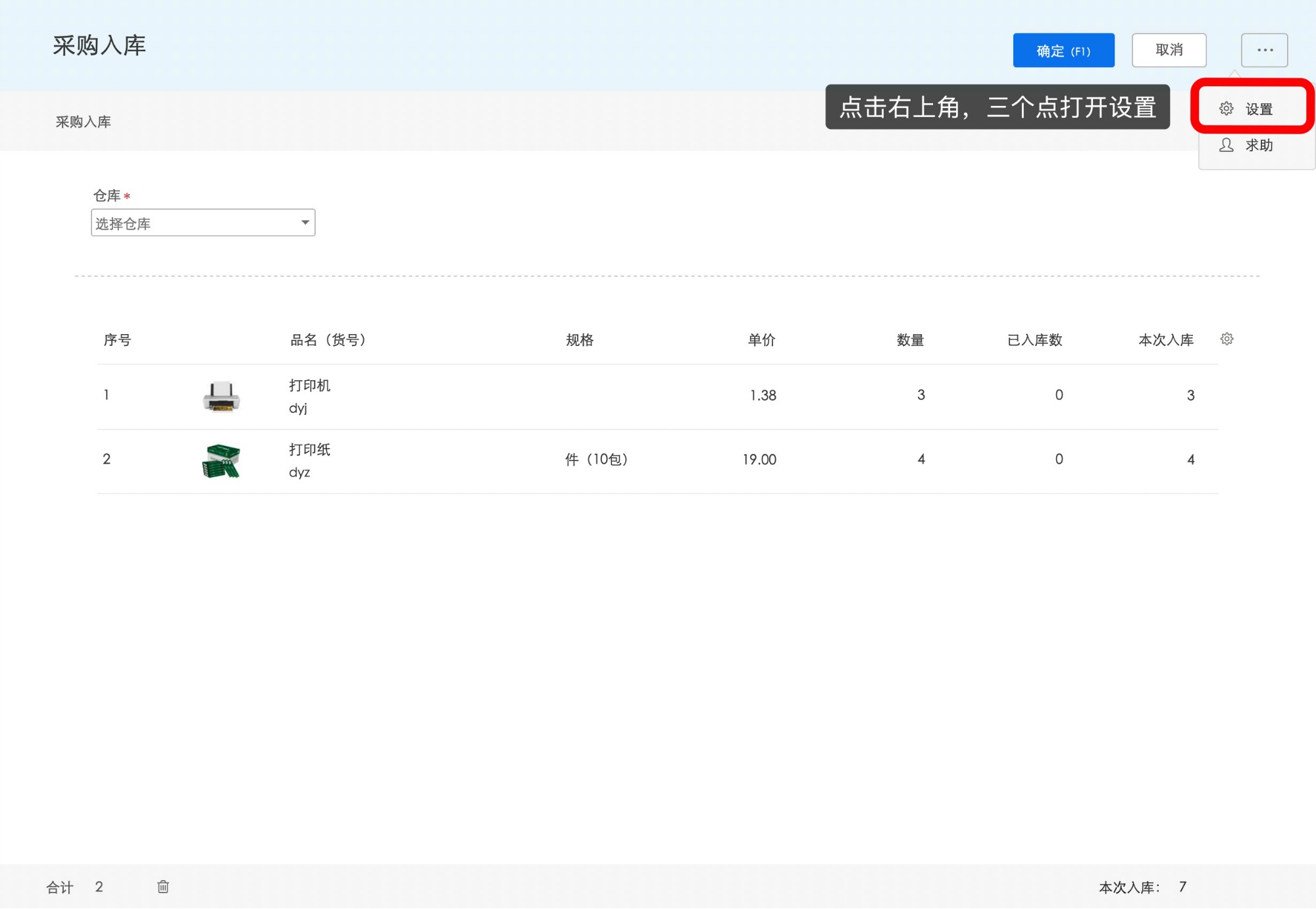The height and width of the screenshot is (909, 1316).
Task: Click the 取消 cancel button
Action: coord(1169,50)
